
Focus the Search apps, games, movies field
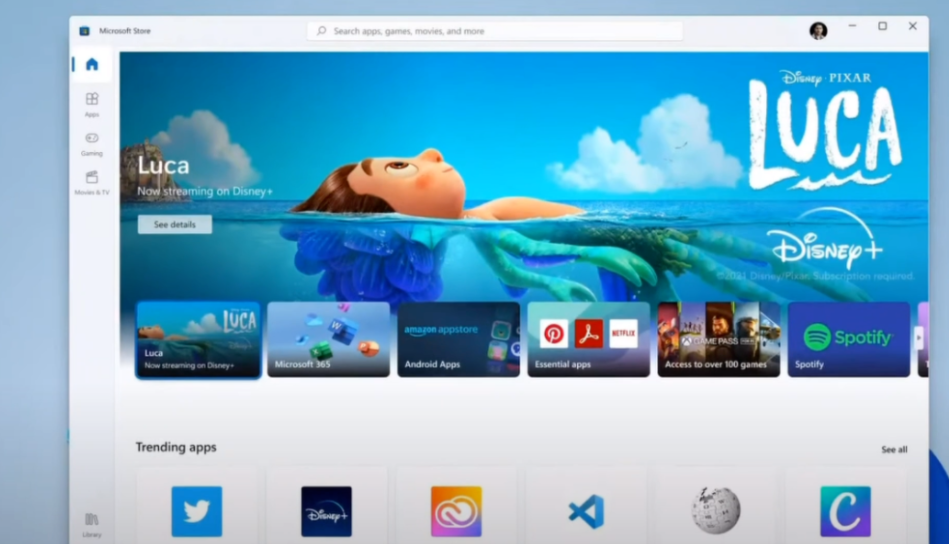pos(495,31)
